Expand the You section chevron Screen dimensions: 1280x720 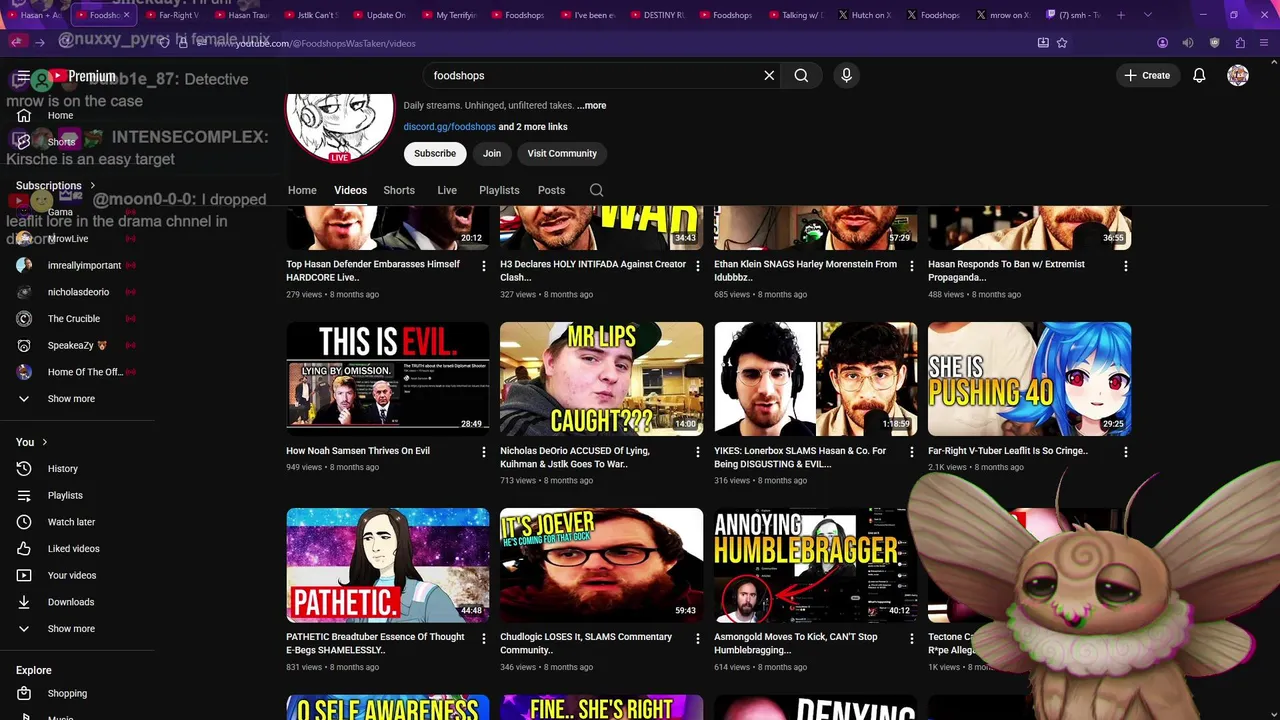pyautogui.click(x=44, y=442)
